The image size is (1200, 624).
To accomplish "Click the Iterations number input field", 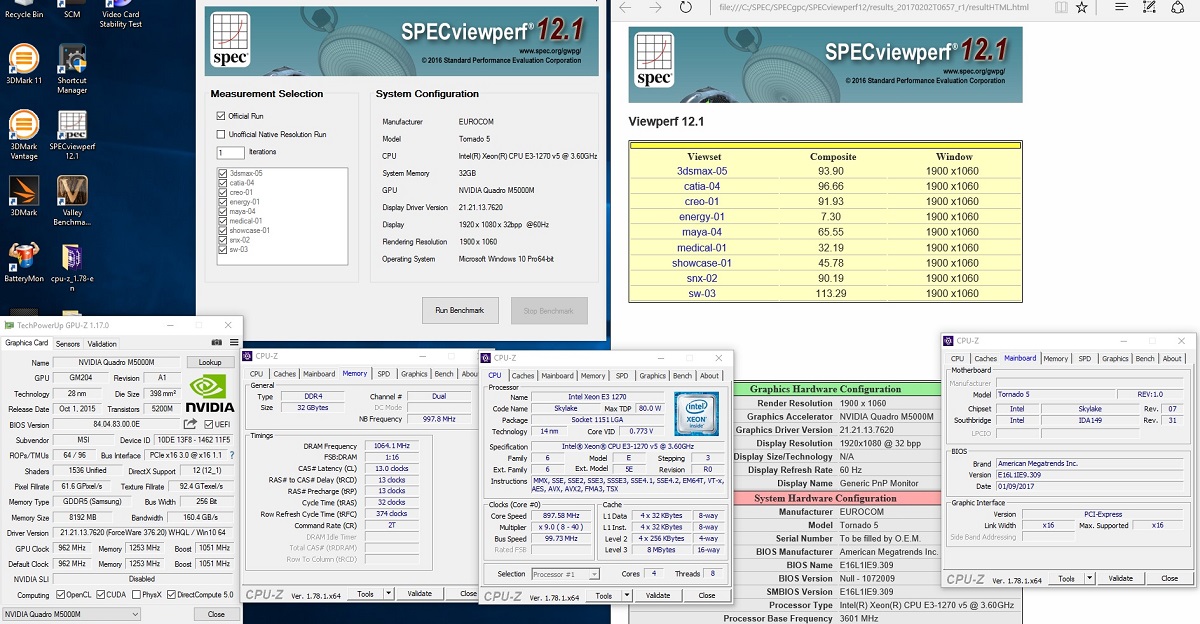I will (x=230, y=152).
